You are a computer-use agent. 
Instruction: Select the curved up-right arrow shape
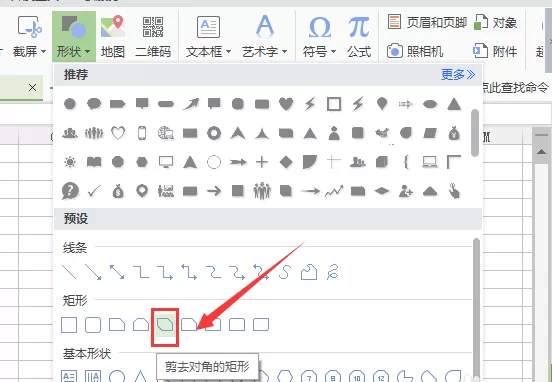click(x=190, y=104)
